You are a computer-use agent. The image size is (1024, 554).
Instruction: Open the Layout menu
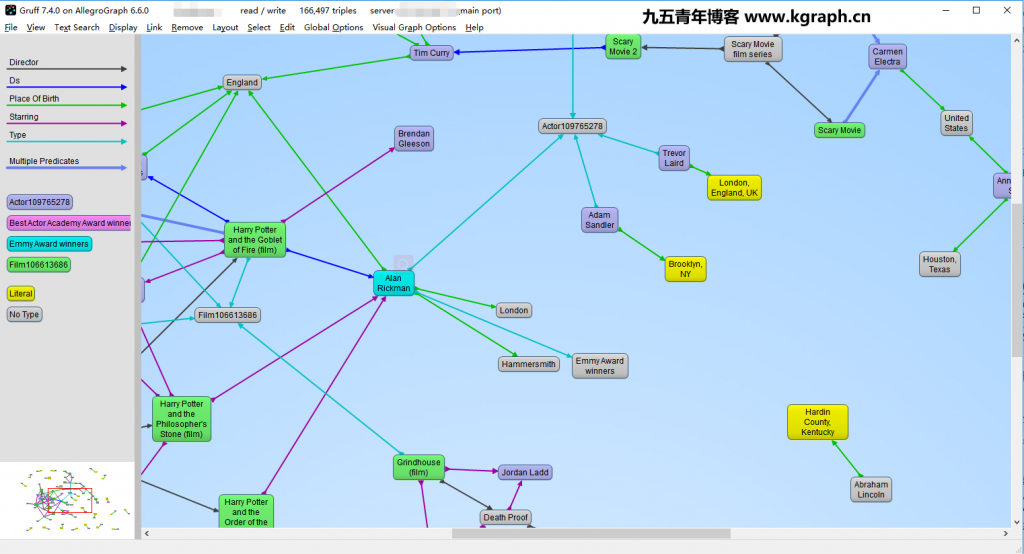[x=225, y=27]
